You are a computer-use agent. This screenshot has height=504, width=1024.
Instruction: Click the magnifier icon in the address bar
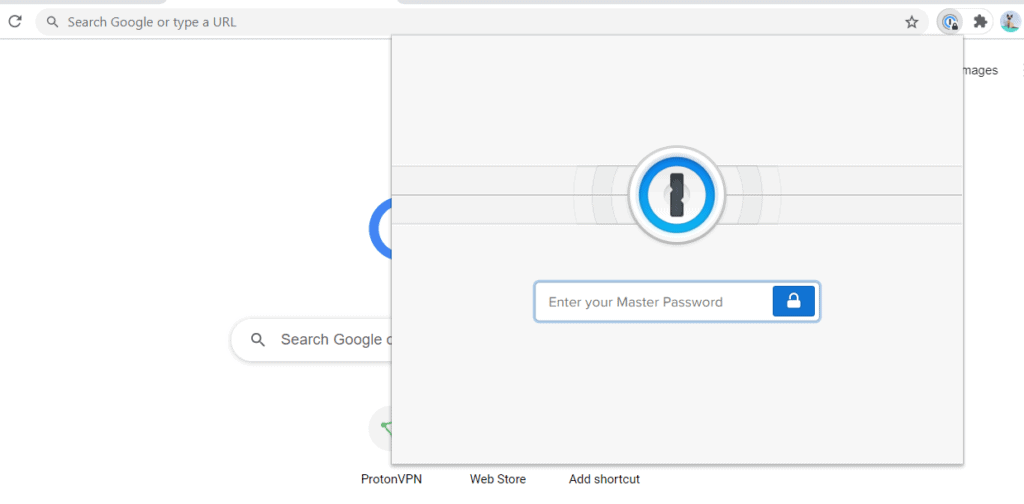pos(53,22)
